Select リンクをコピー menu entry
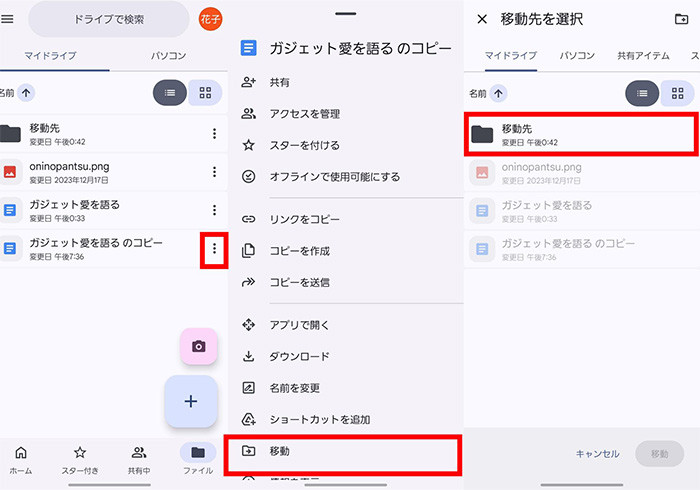This screenshot has width=700, height=490. [x=346, y=219]
